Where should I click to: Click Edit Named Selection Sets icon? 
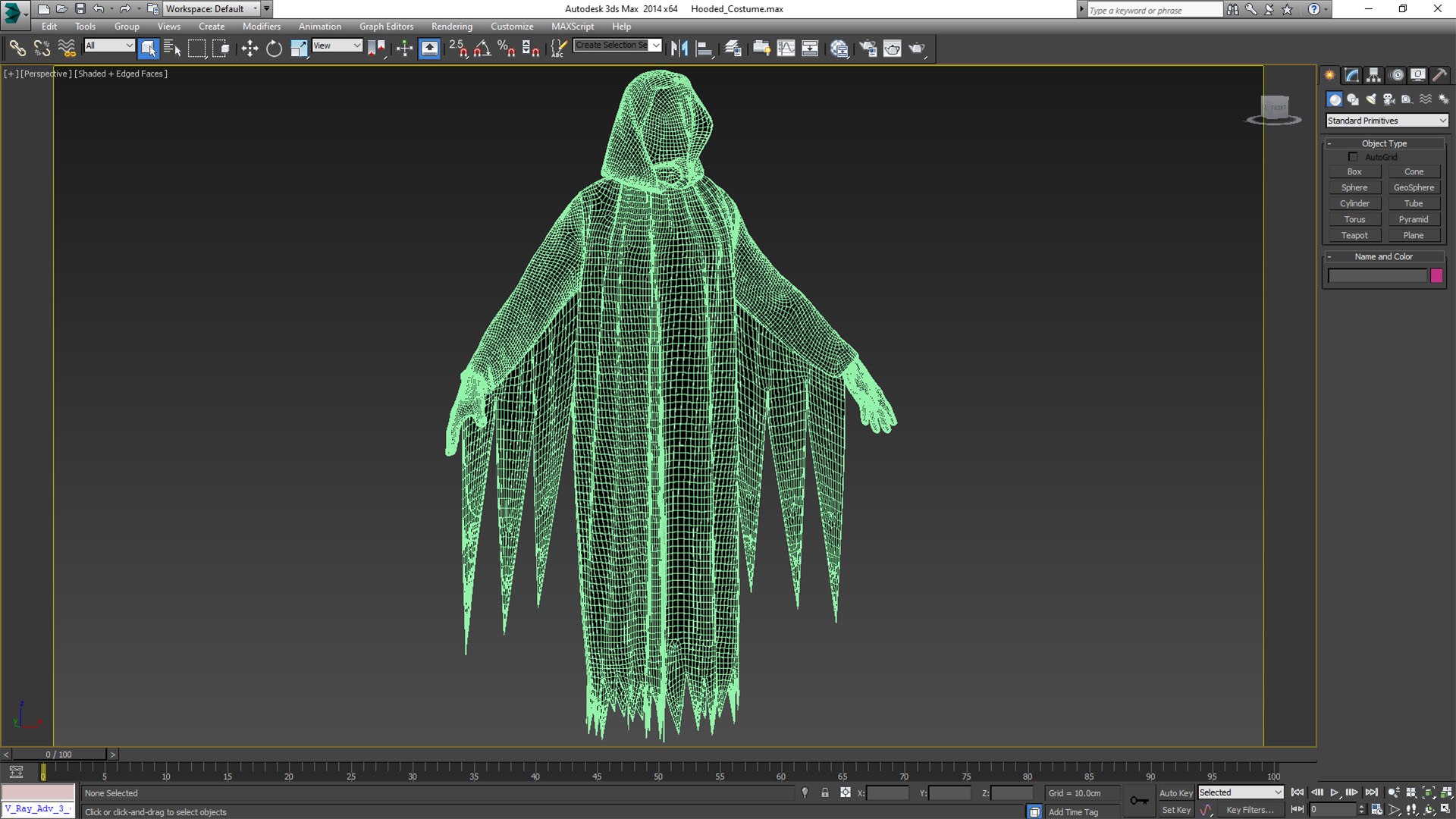[x=558, y=49]
